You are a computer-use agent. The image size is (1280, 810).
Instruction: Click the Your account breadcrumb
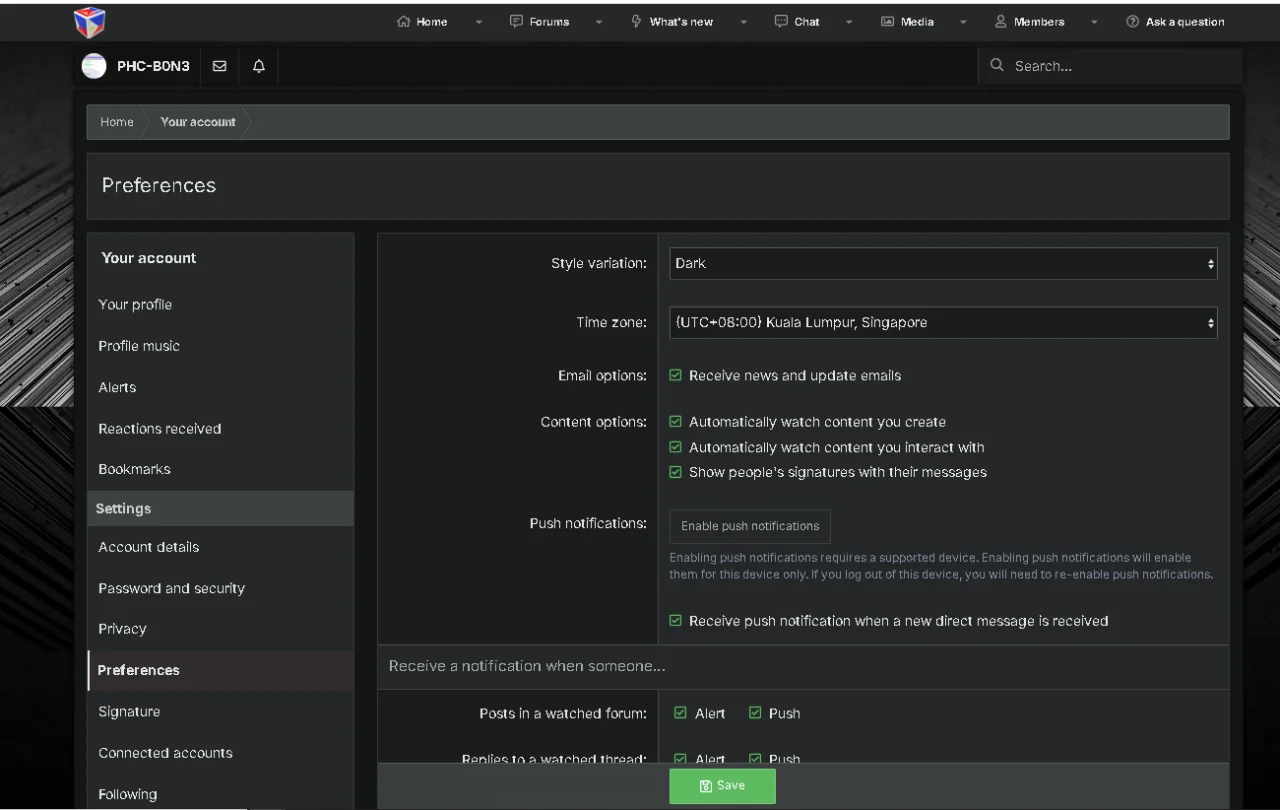click(x=198, y=122)
